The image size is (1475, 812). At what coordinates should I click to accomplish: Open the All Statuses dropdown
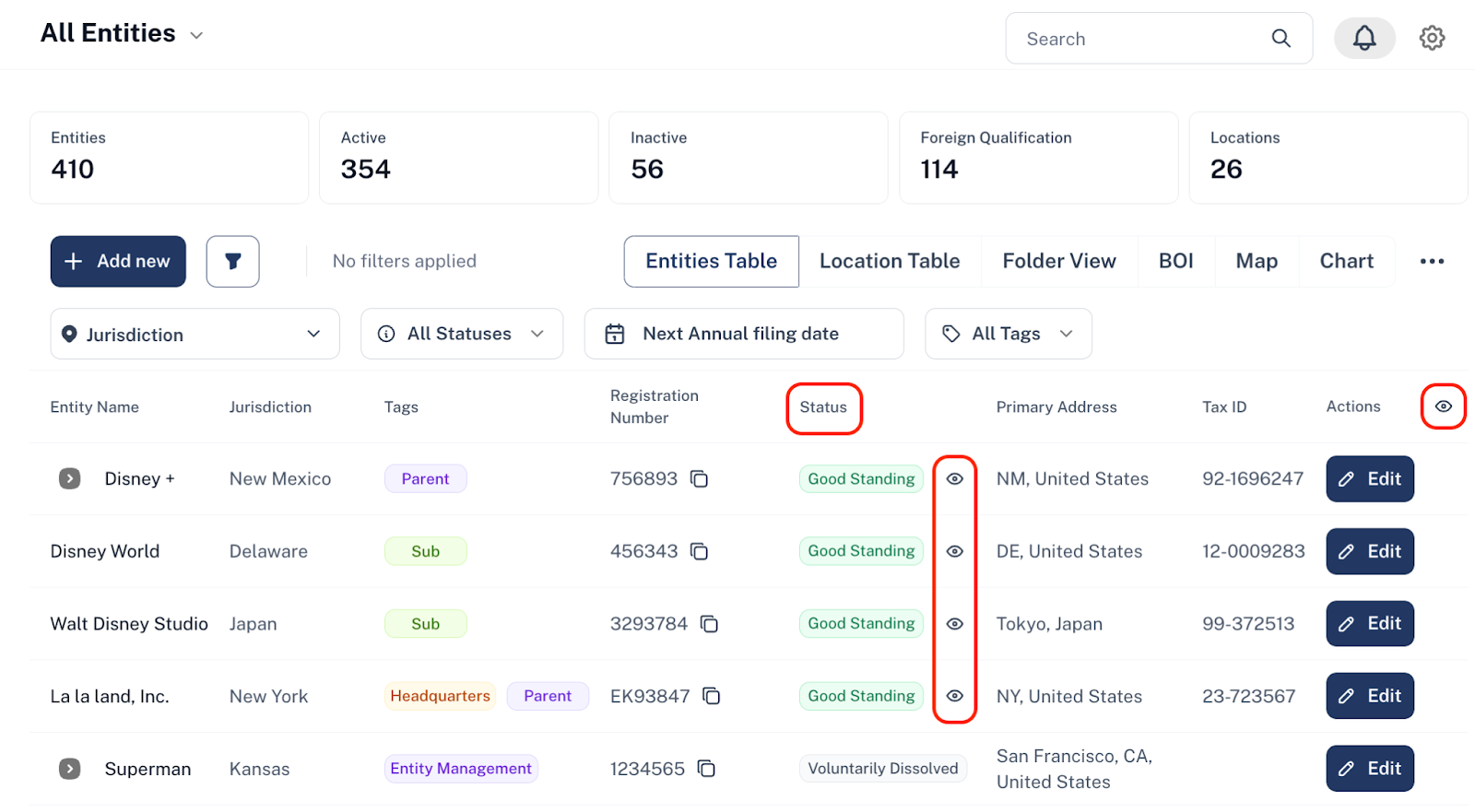[462, 334]
